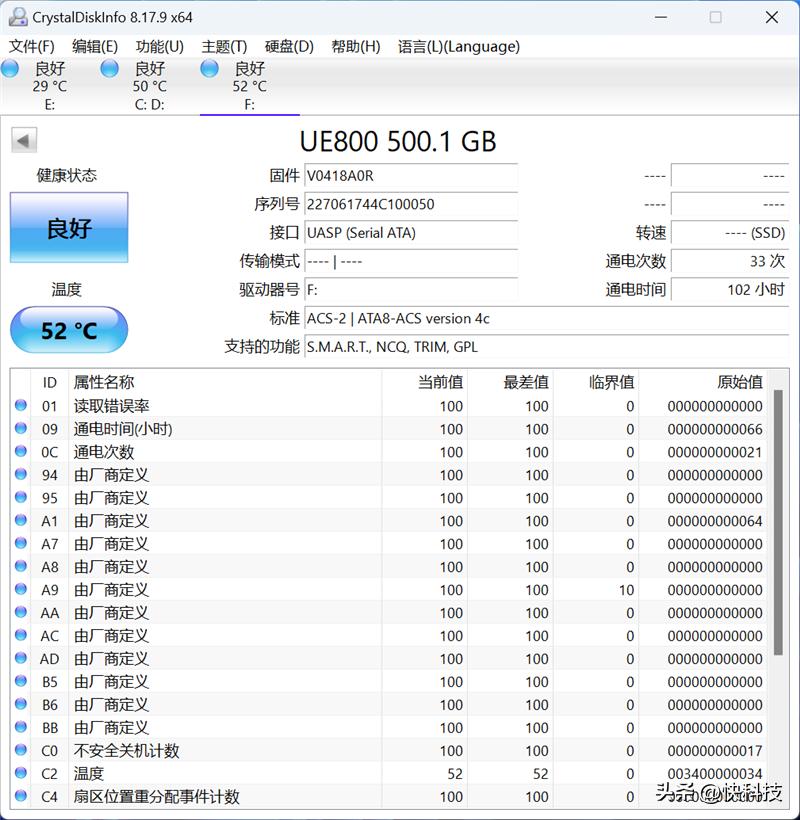
Task: Click the back arrow navigation icon
Action: tap(22, 139)
